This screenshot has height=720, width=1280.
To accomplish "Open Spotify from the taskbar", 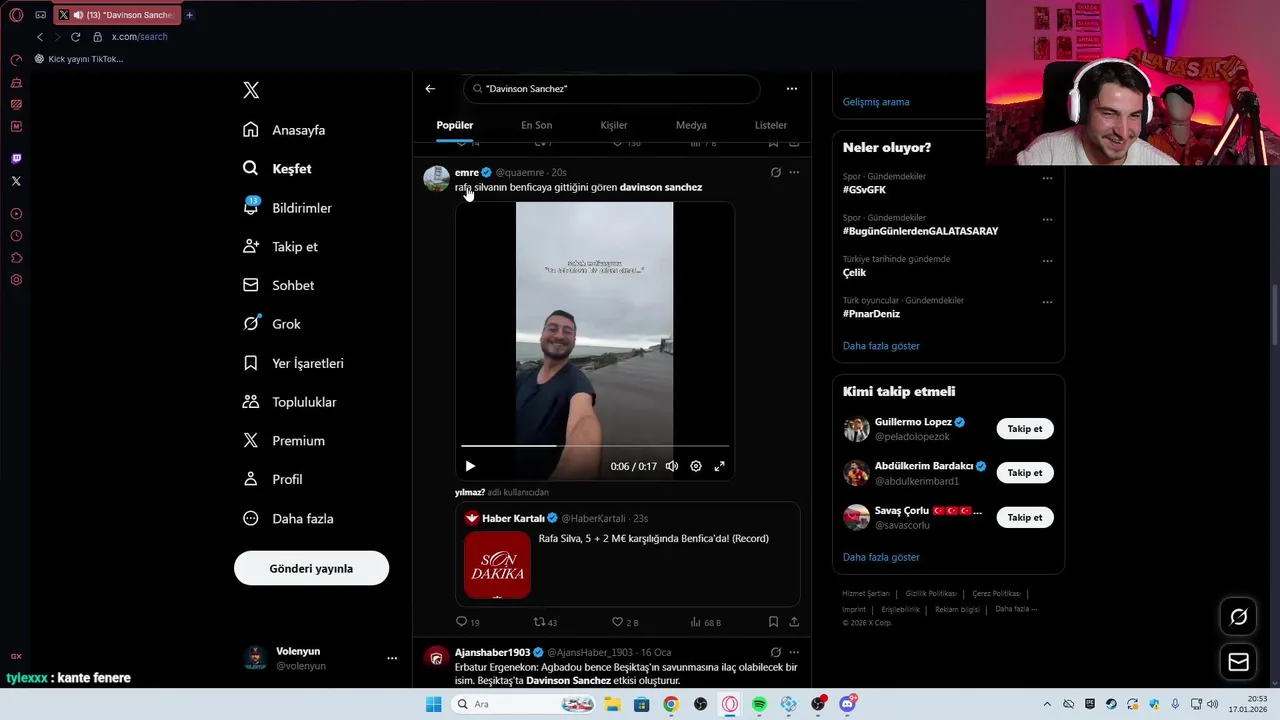I will point(759,704).
